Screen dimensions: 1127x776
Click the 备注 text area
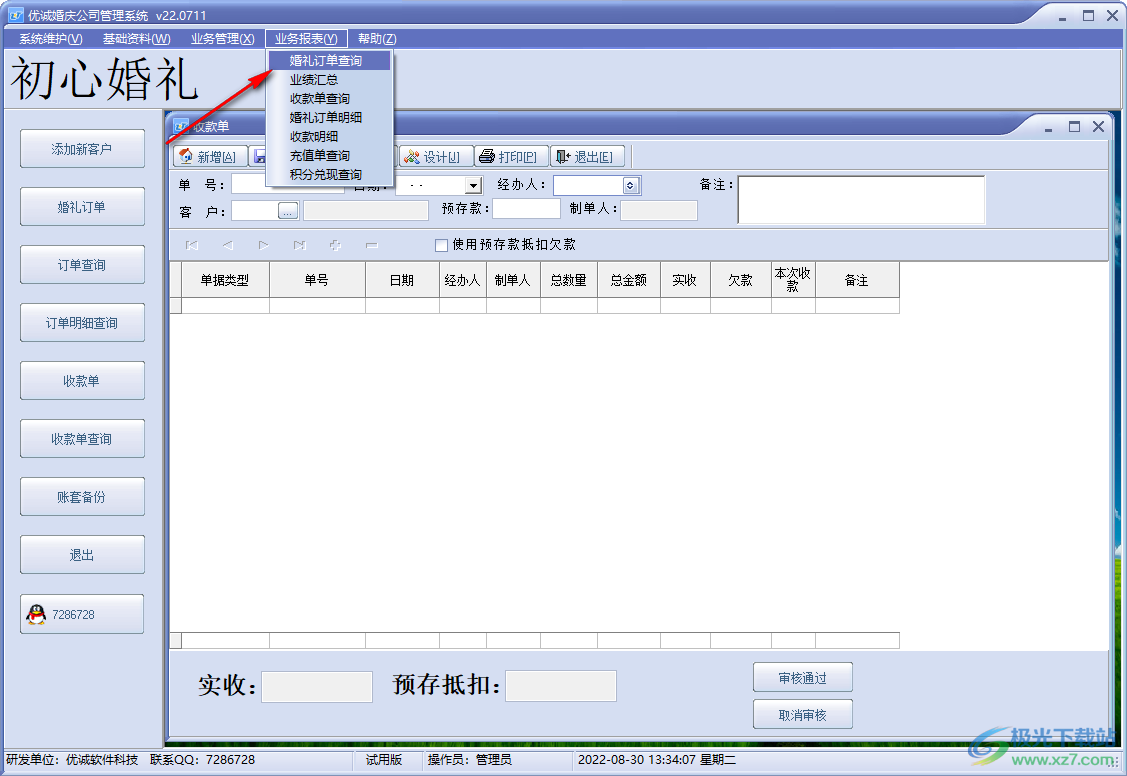[861, 200]
